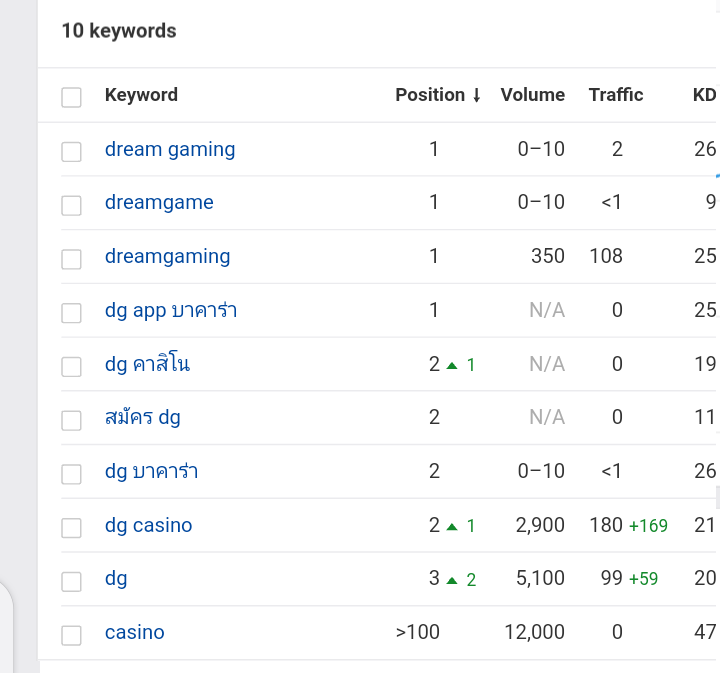Click position change arrow in dg casino row
The image size is (722, 673).
point(452,526)
